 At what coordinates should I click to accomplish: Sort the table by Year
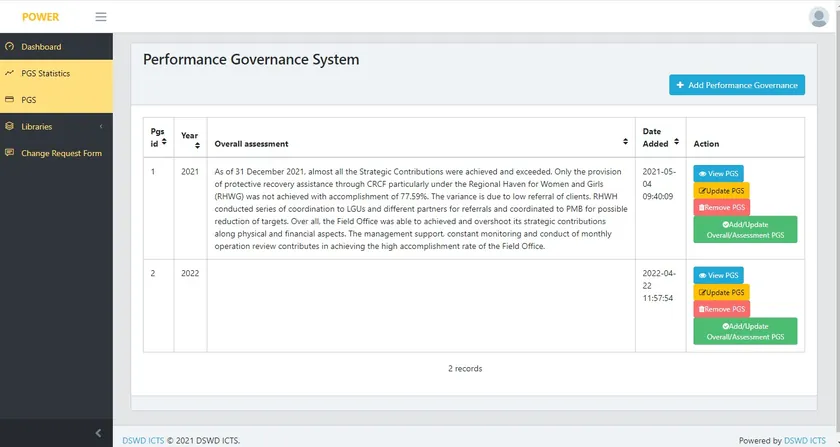198,145
